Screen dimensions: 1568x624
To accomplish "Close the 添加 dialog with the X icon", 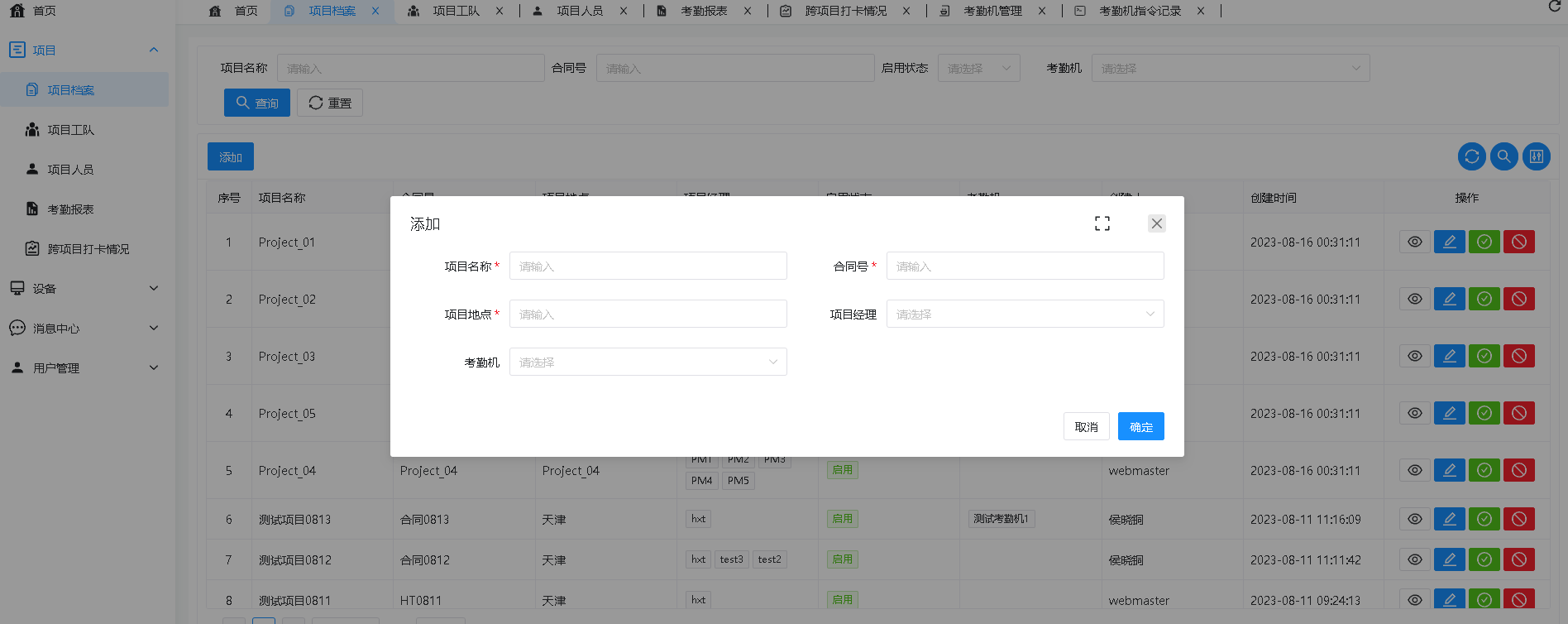I will 1157,223.
